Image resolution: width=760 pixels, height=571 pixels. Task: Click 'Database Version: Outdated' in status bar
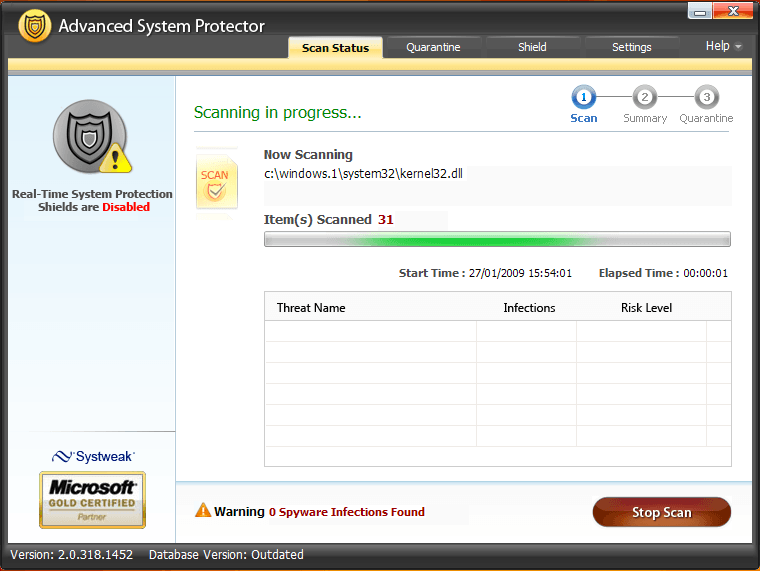coord(226,555)
